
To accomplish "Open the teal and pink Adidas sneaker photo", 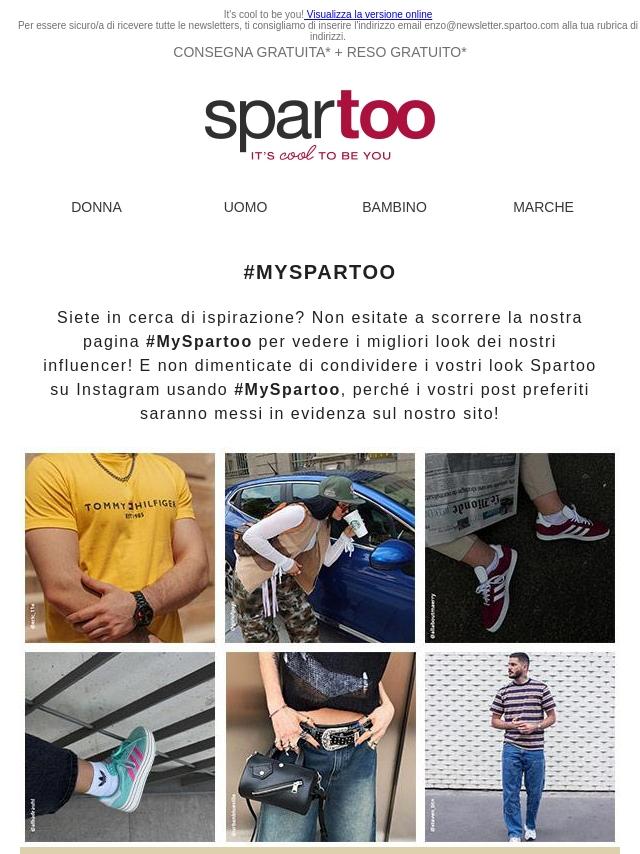I will (x=120, y=747).
